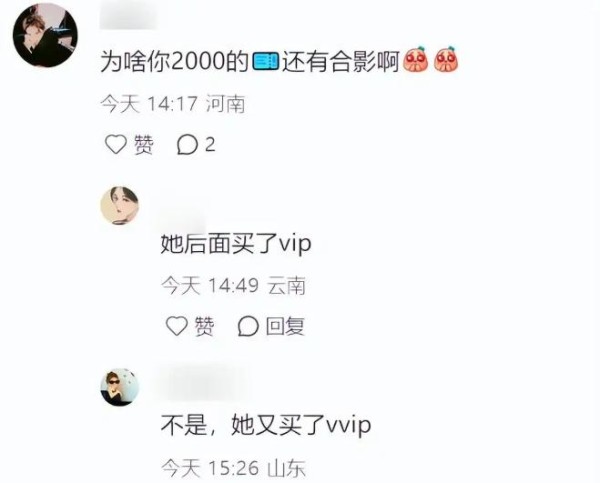
Task: Click the reply count number 2
Action: pos(210,145)
